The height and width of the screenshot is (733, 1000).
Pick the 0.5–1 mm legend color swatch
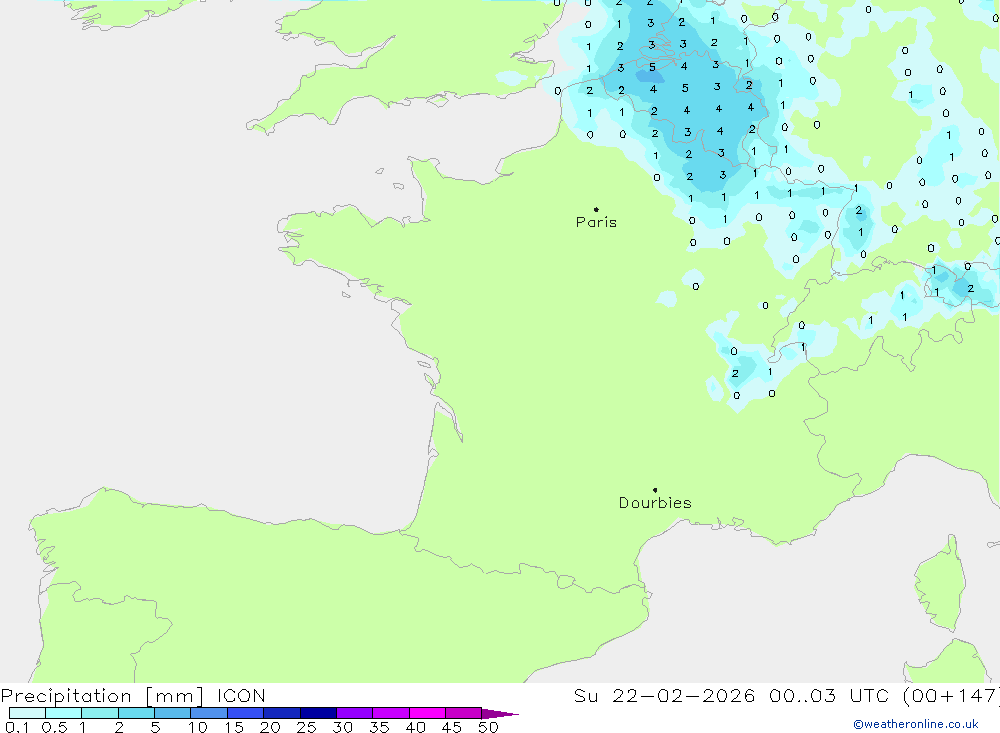(64, 713)
